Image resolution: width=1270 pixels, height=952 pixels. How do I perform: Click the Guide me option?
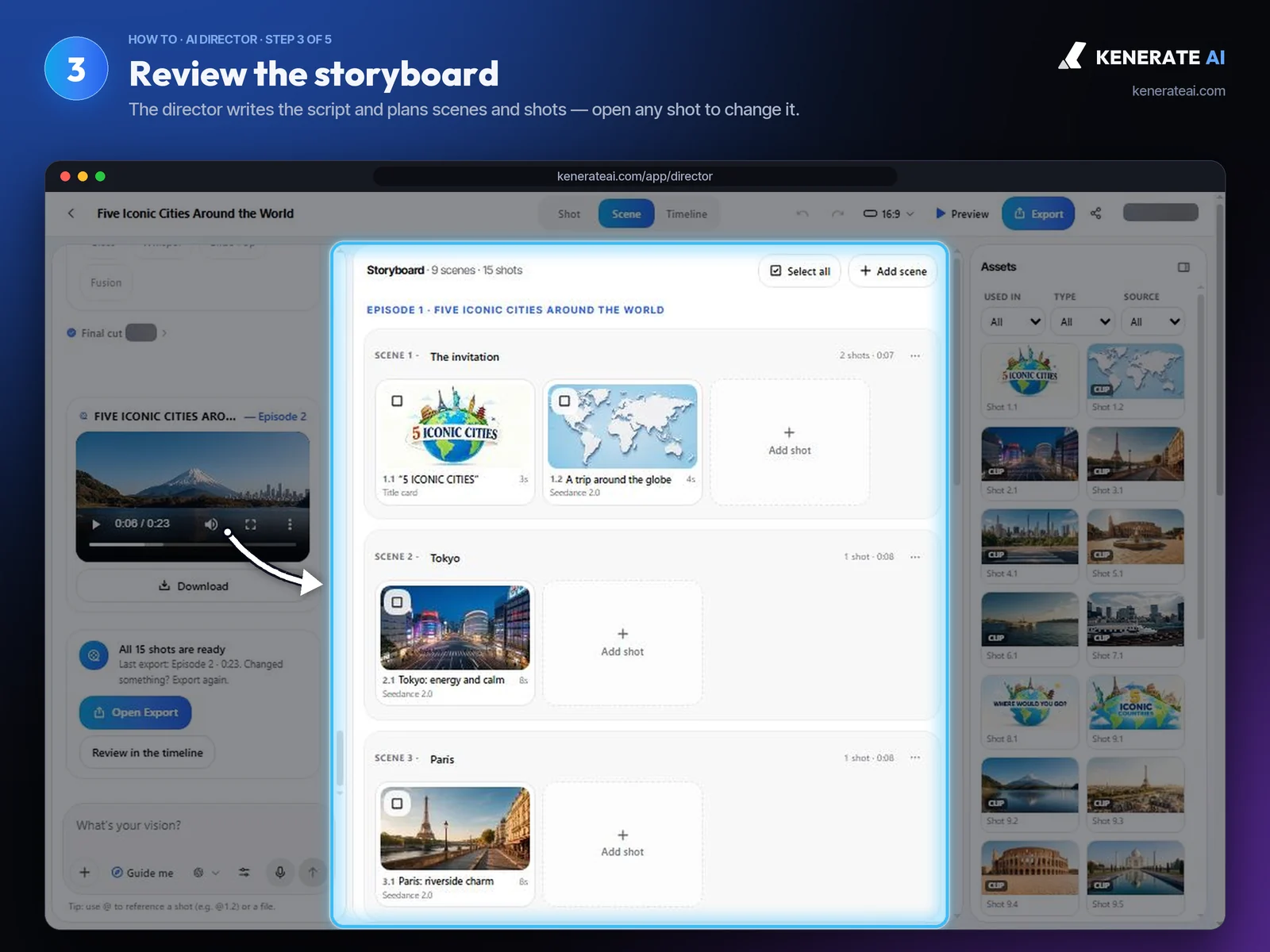(x=142, y=873)
